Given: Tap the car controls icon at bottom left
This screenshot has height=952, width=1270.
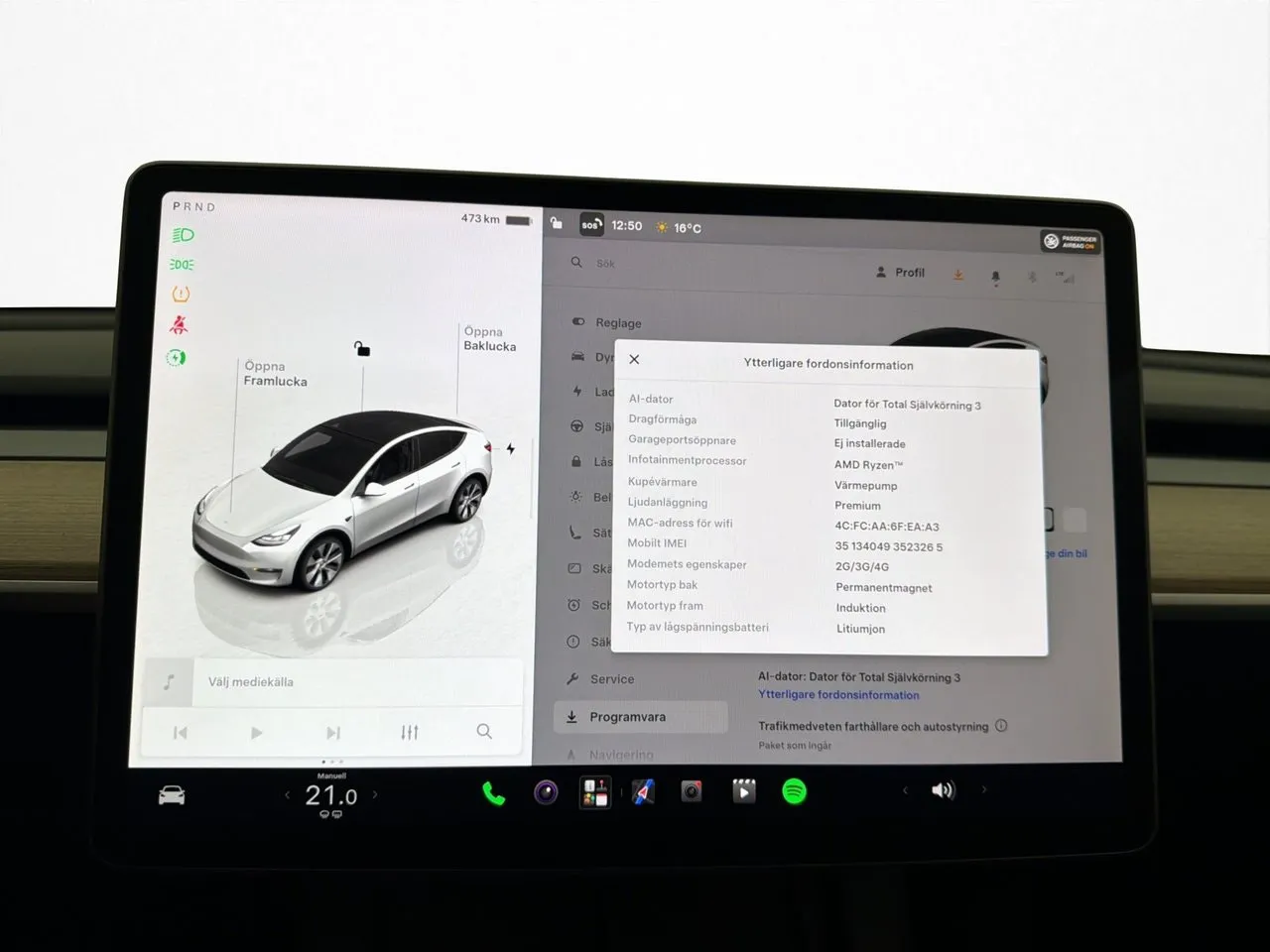Looking at the screenshot, I should [x=172, y=795].
